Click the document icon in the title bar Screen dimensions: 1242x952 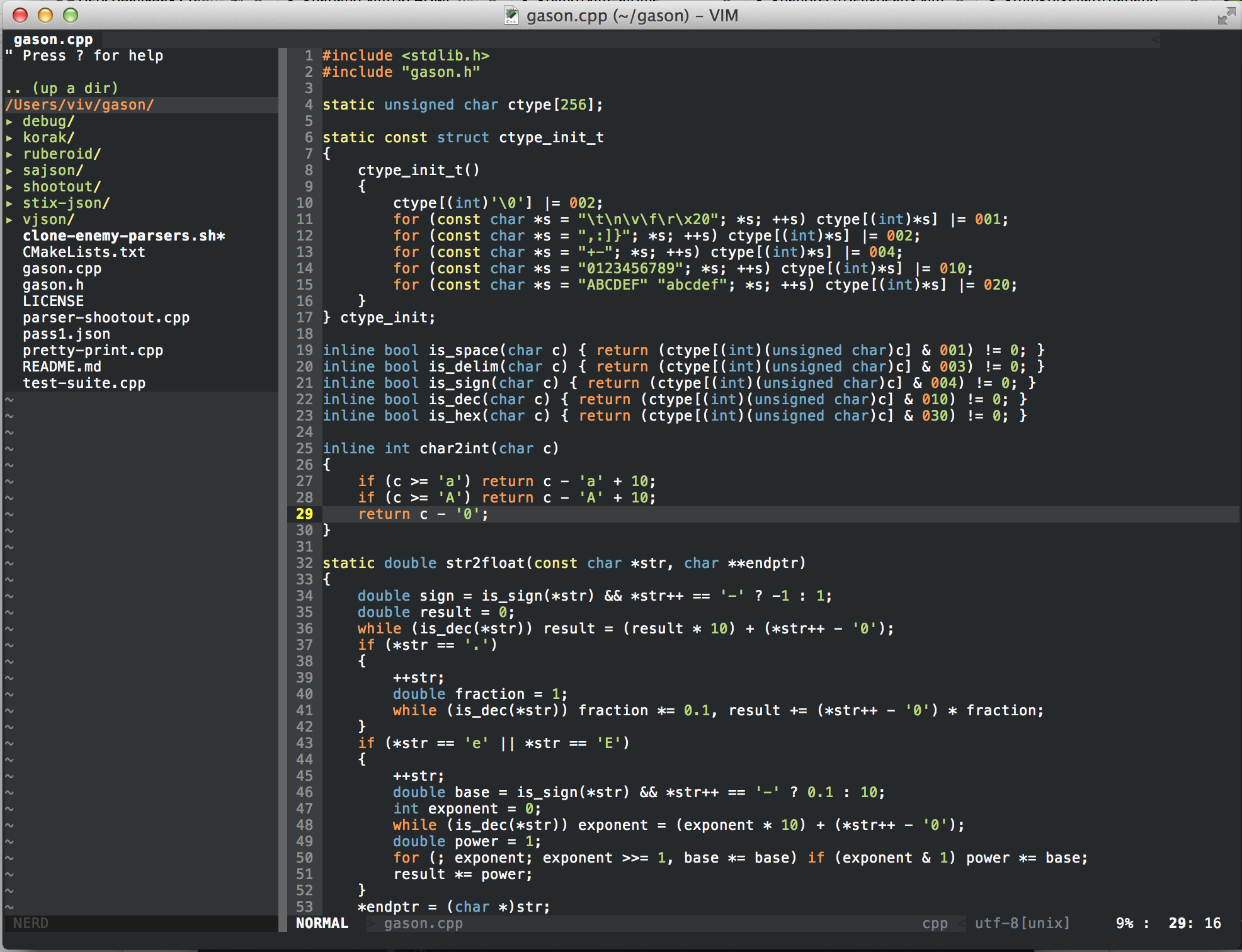pyautogui.click(x=511, y=15)
